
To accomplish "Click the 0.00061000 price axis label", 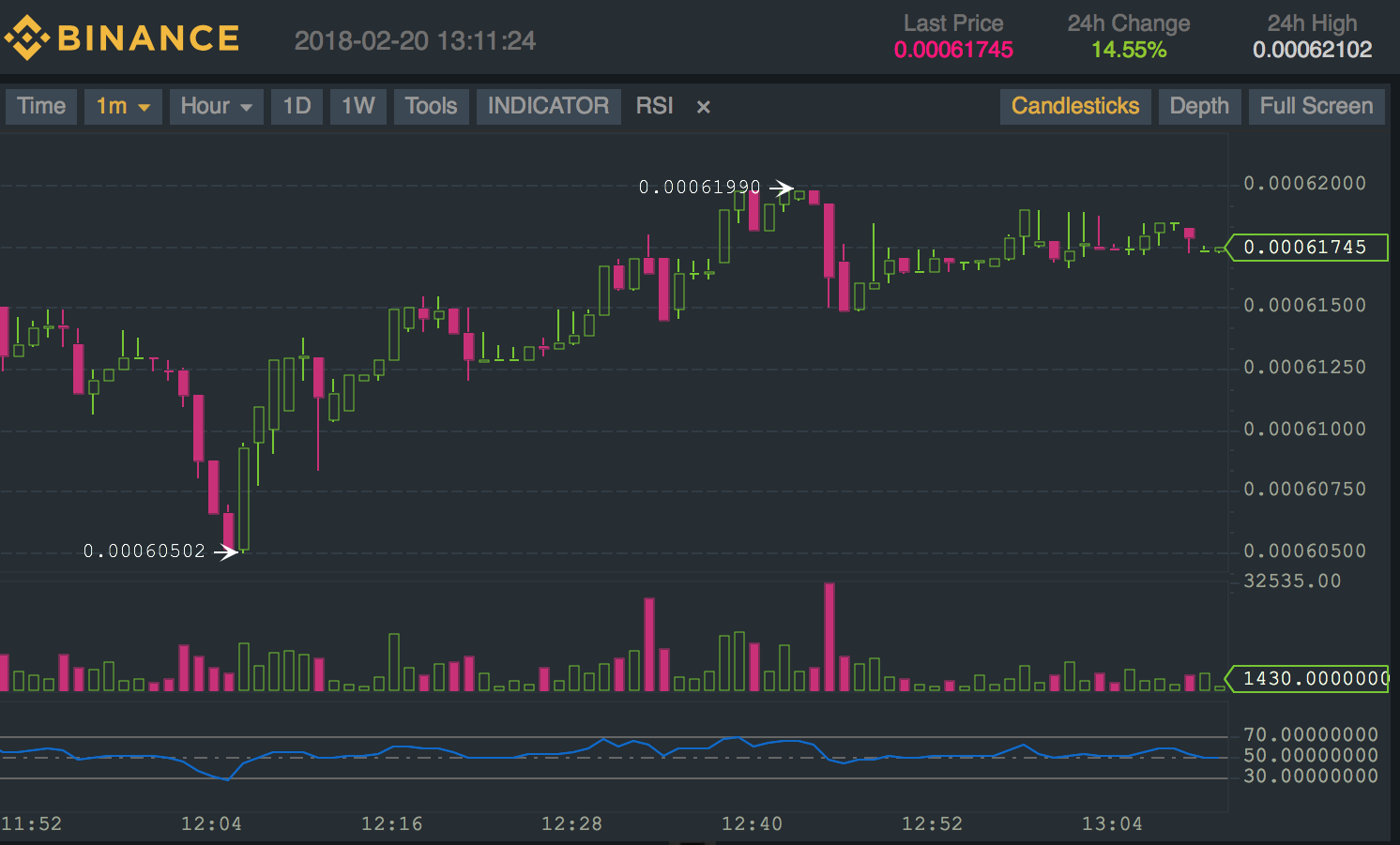I will point(1304,430).
